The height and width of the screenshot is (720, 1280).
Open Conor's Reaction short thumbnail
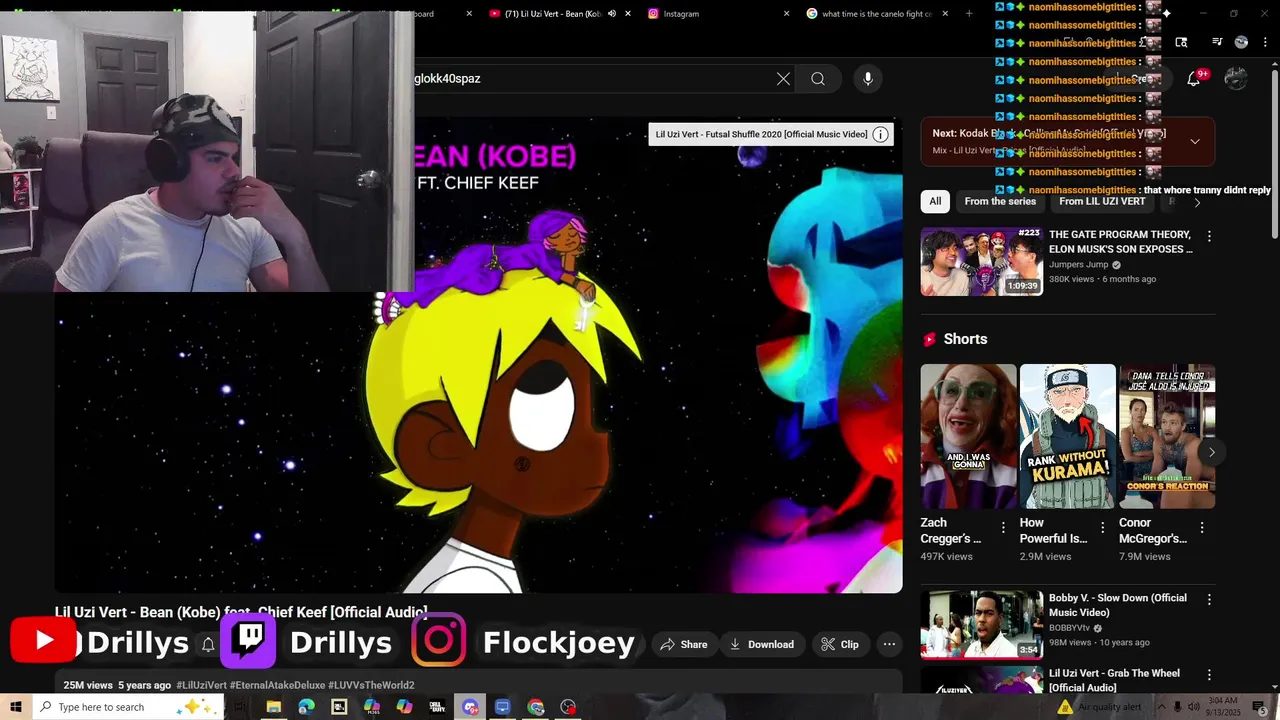(x=1167, y=436)
